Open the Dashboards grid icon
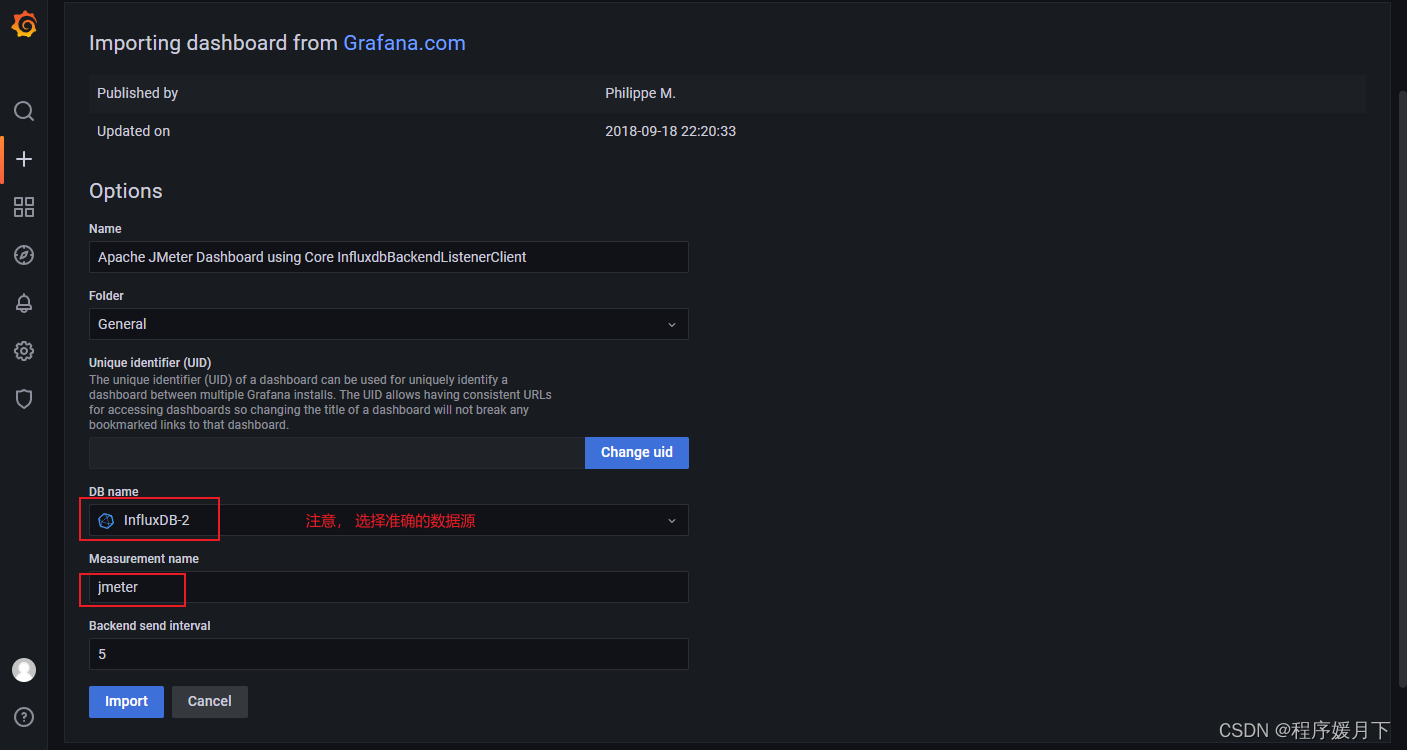1407x750 pixels. (x=24, y=207)
